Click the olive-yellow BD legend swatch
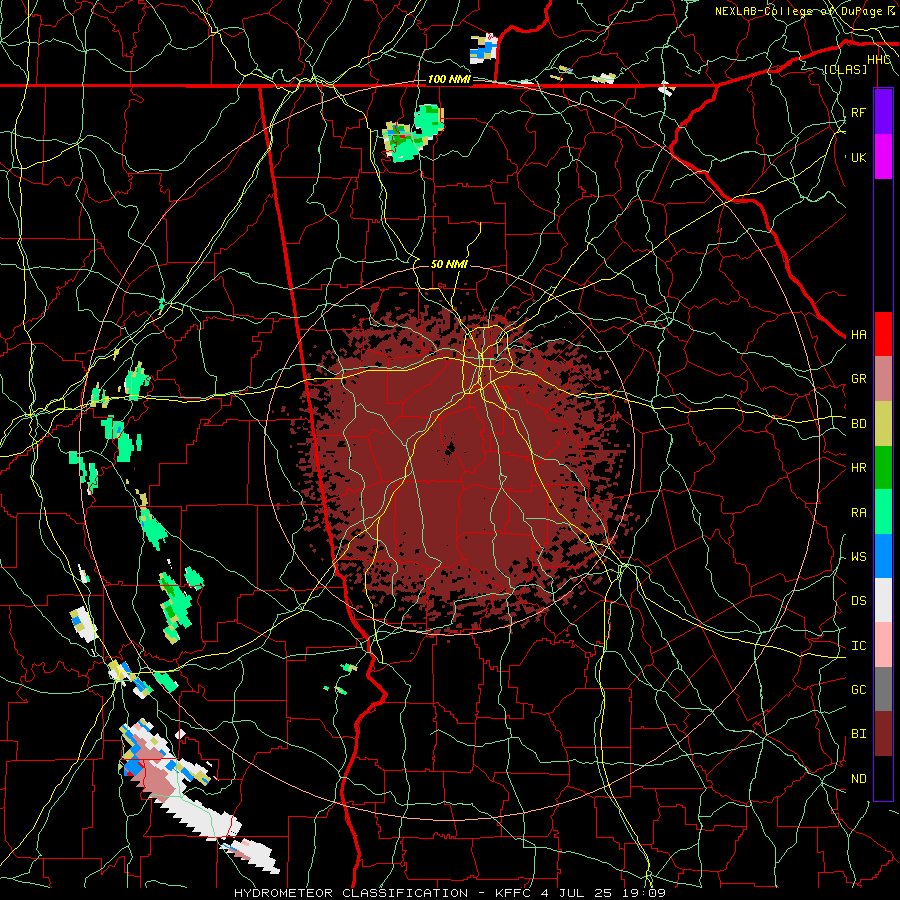The height and width of the screenshot is (900, 900). point(883,424)
